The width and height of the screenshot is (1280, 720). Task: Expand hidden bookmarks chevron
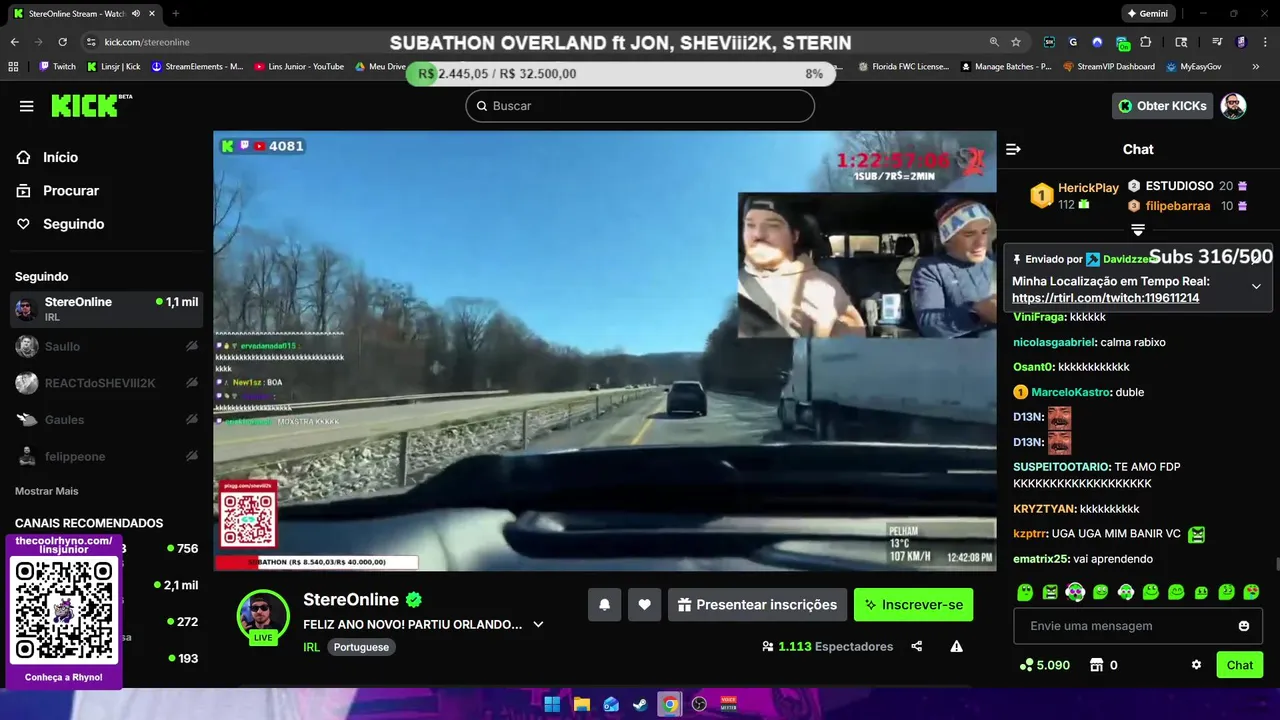pos(1257,67)
